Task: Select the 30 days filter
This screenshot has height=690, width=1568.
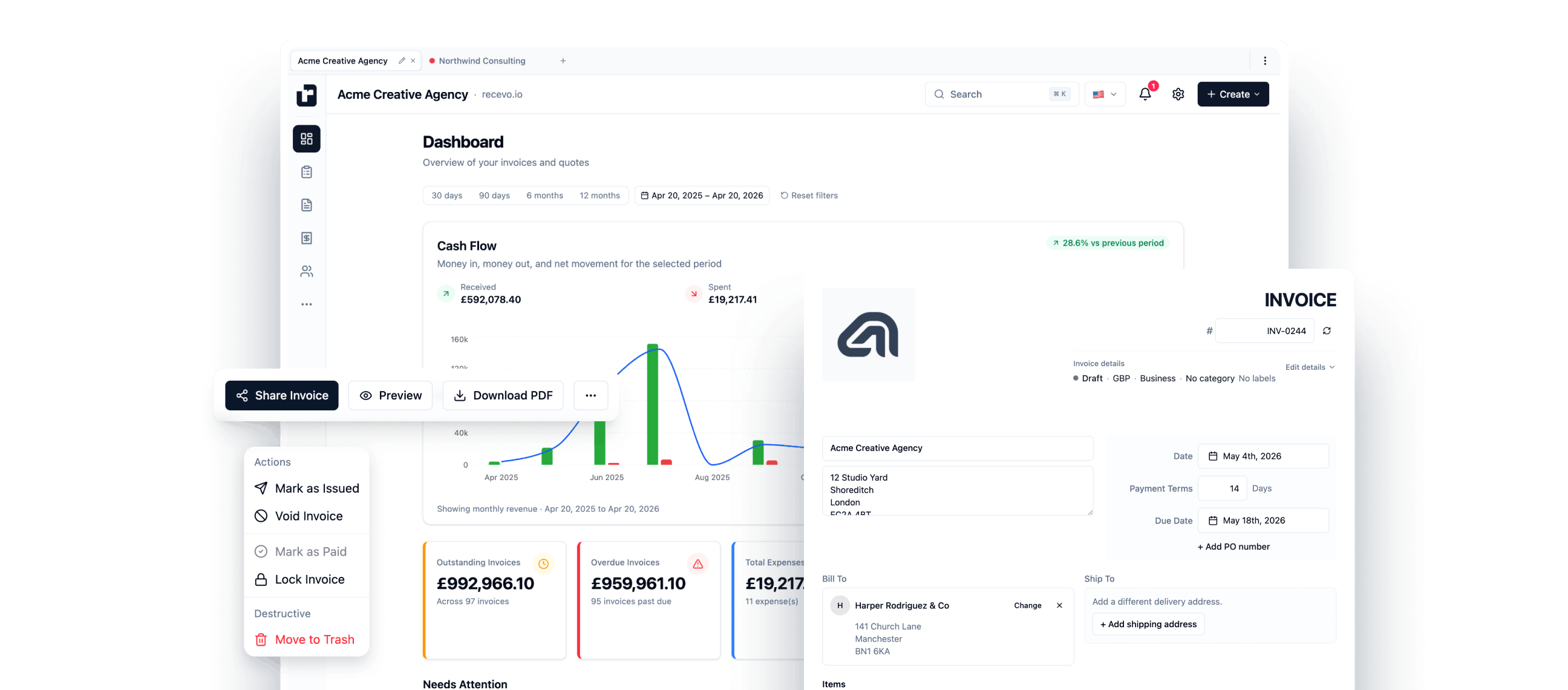Action: tap(447, 195)
